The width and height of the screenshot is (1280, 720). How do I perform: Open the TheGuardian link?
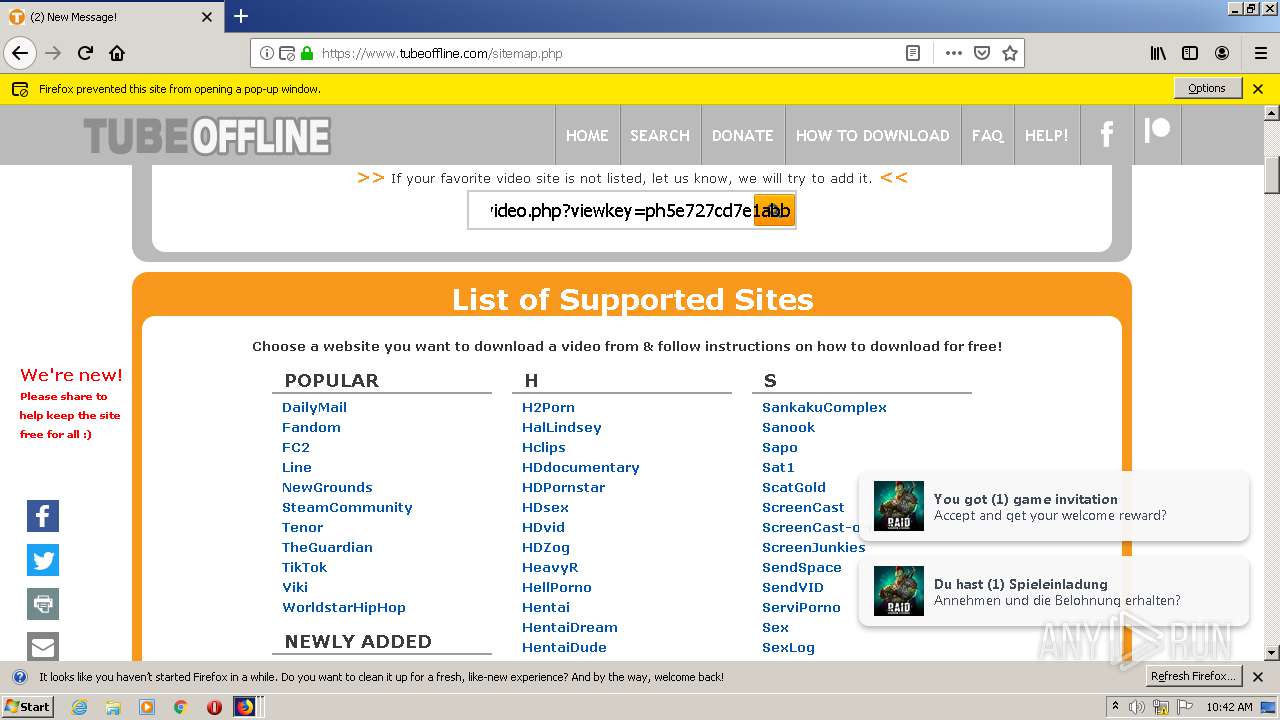[x=327, y=547]
